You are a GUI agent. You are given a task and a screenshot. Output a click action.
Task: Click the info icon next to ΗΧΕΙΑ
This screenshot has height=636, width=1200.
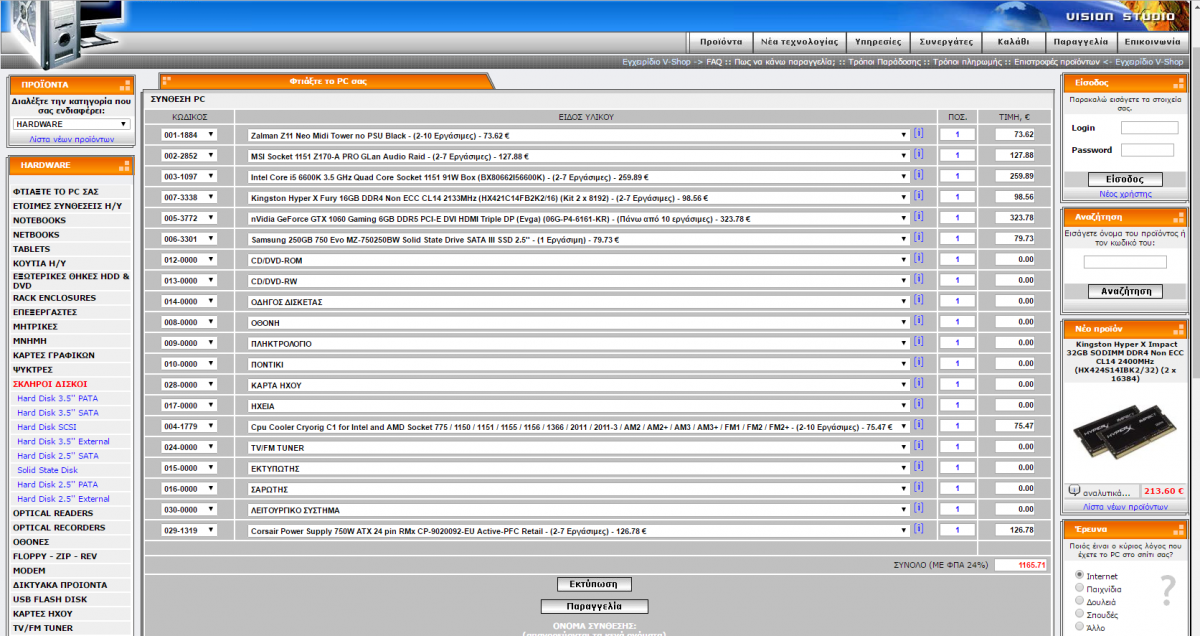click(x=919, y=405)
